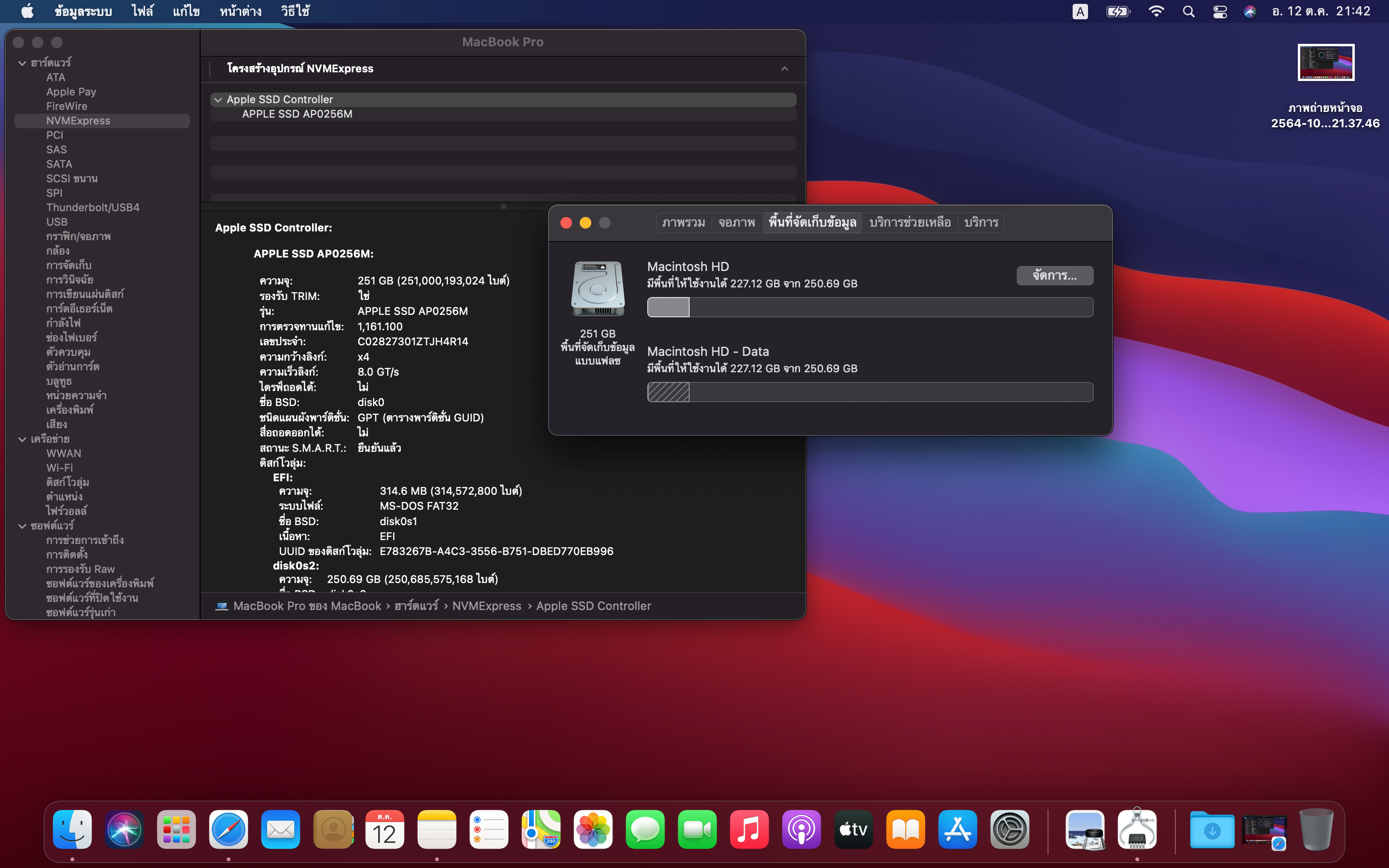Open System Preferences from the Dock
Viewport: 1389px width, 868px height.
pyautogui.click(x=1010, y=829)
